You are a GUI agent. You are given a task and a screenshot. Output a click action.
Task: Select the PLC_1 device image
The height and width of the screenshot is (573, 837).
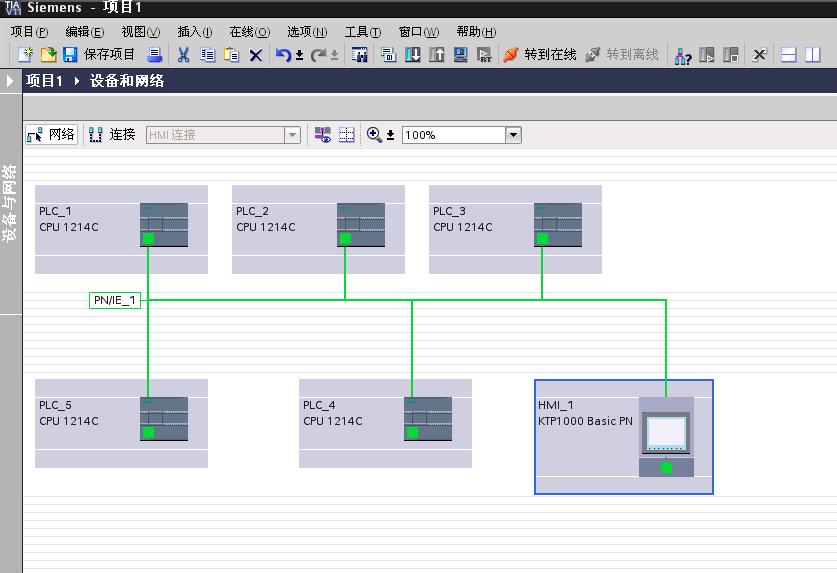pos(164,225)
